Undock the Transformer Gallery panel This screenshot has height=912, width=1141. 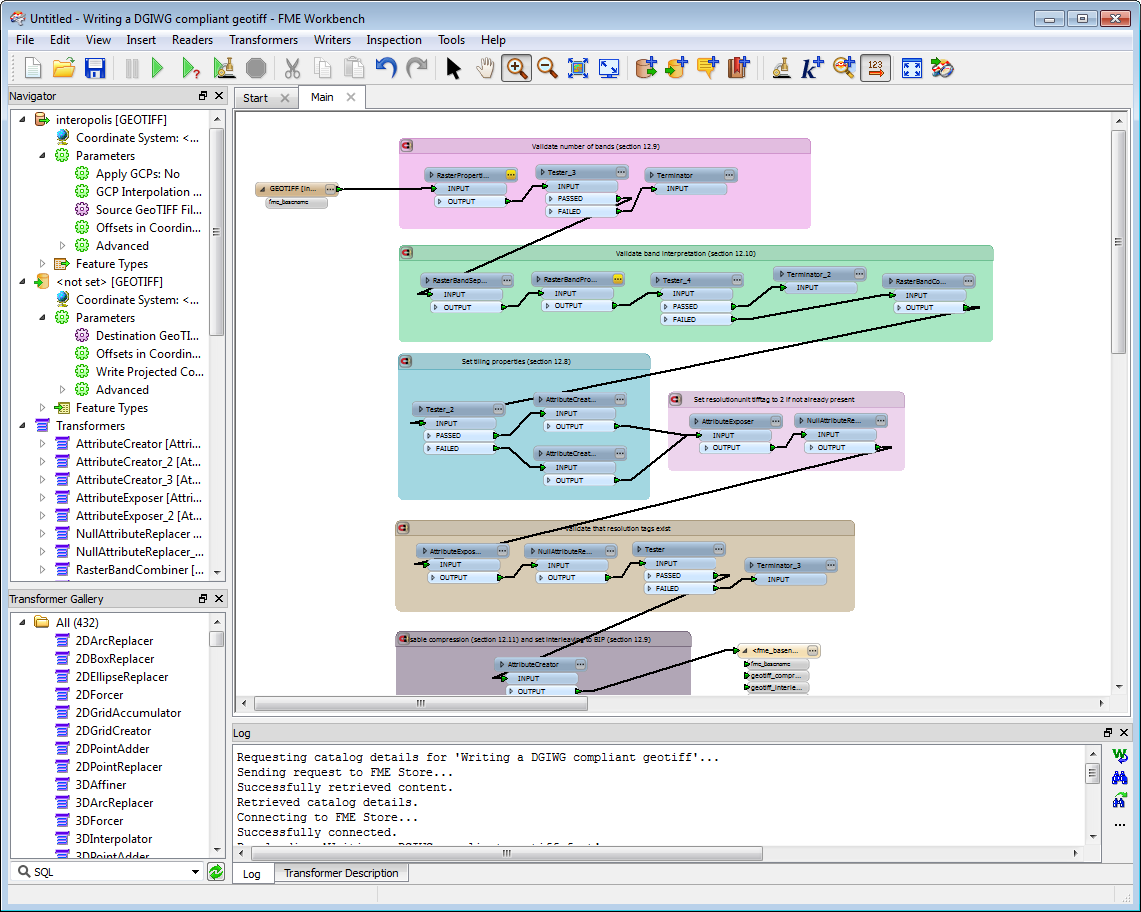pos(203,598)
